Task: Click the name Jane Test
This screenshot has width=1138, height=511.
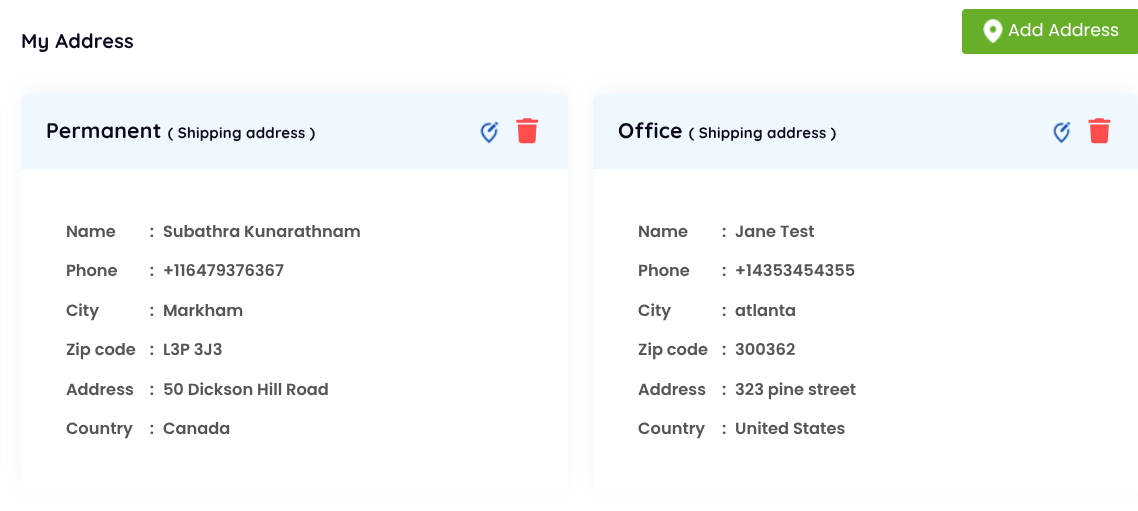Action: (774, 231)
